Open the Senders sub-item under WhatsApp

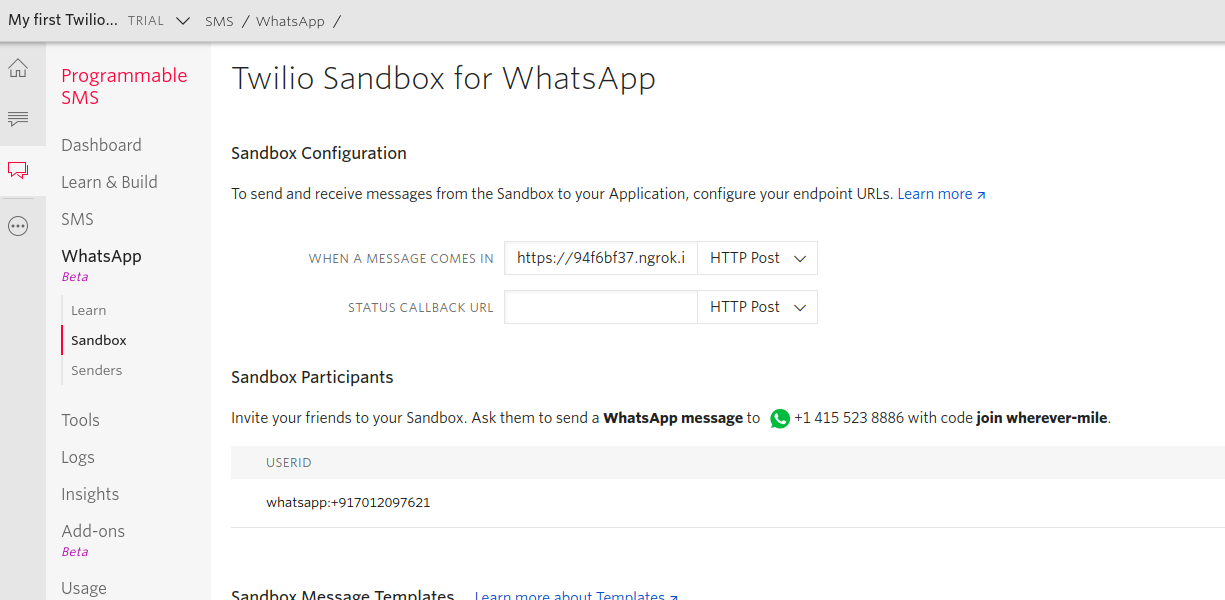pos(96,370)
